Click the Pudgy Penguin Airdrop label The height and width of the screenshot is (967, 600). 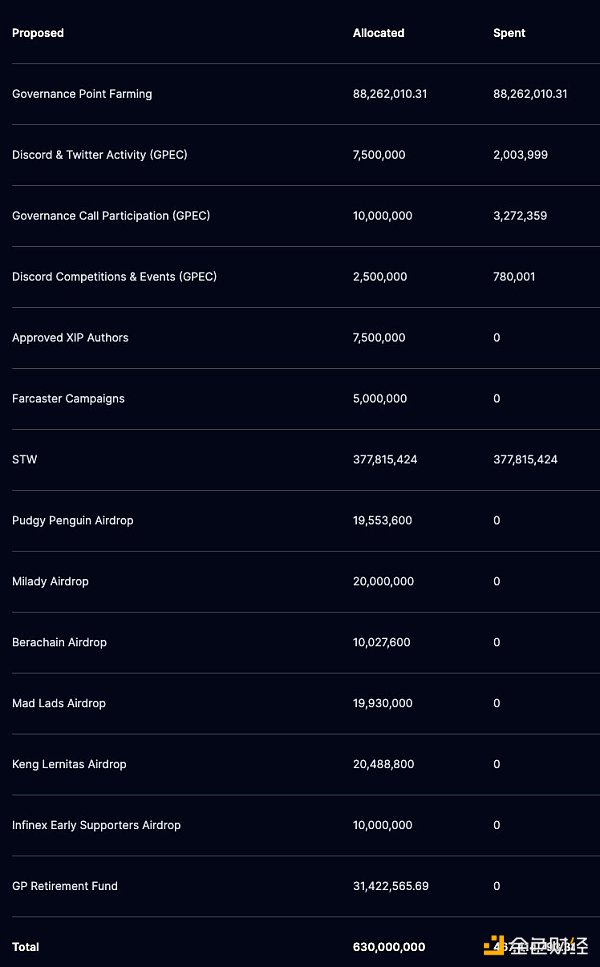(x=72, y=521)
